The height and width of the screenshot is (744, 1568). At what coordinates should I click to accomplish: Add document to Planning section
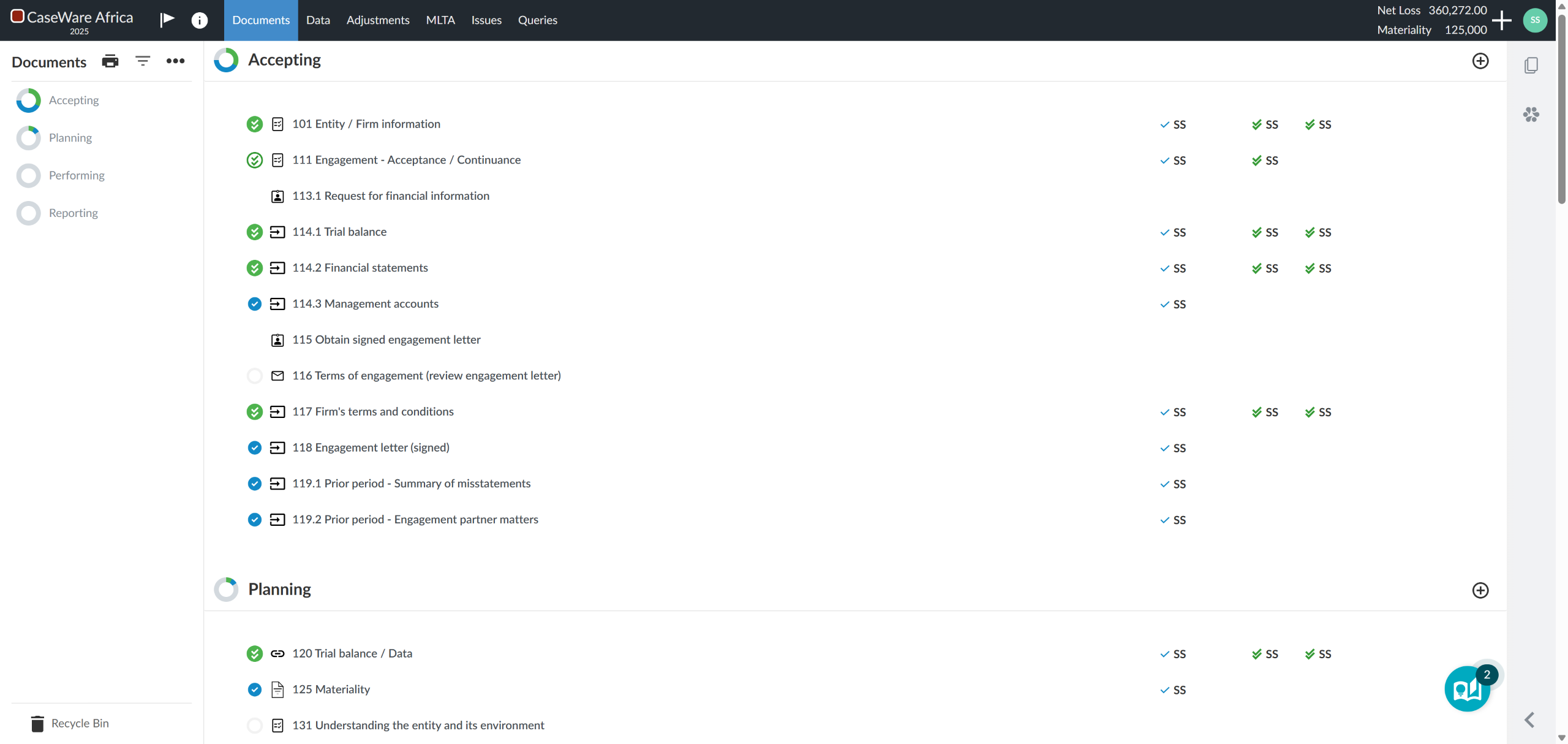pos(1480,590)
